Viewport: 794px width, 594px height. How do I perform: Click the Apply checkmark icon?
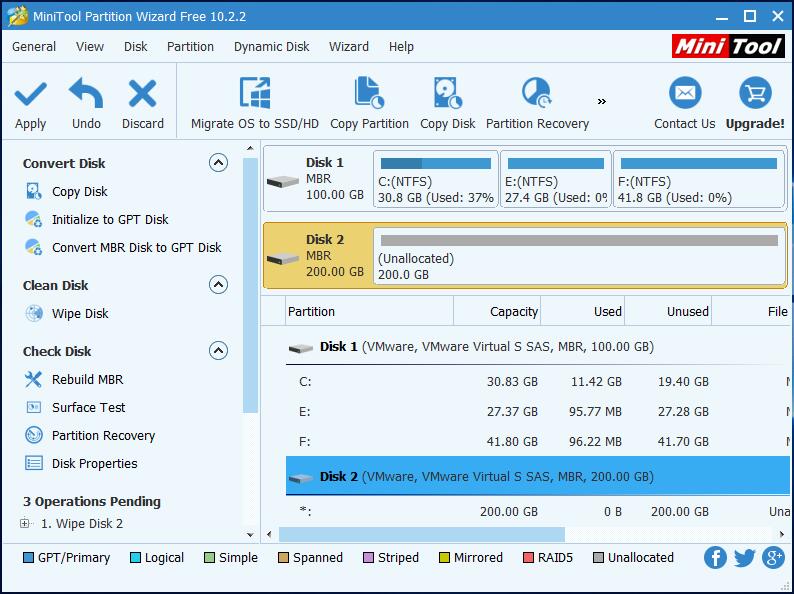[x=30, y=94]
